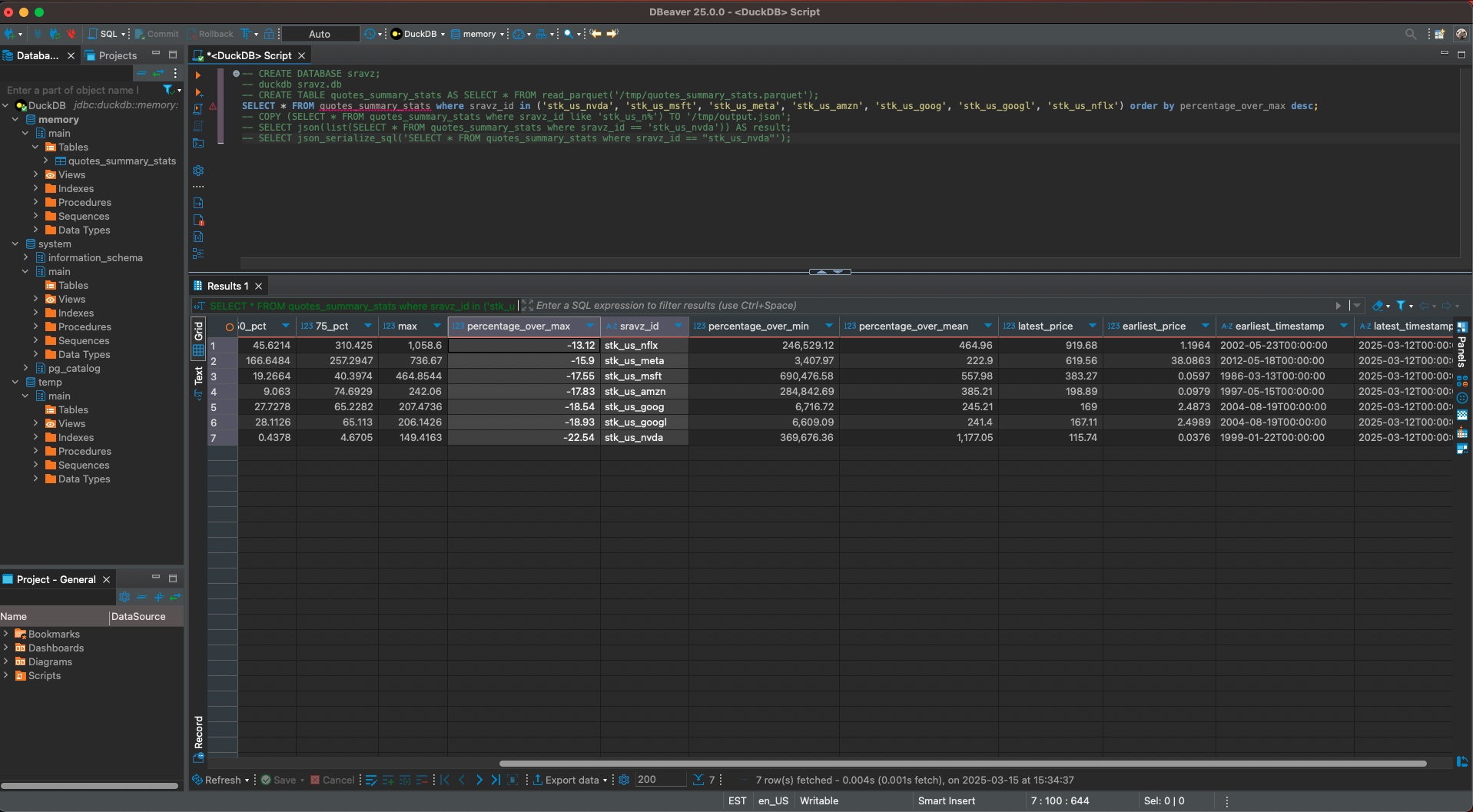
Task: Toggle filter on latest_price column
Action: click(x=1092, y=326)
